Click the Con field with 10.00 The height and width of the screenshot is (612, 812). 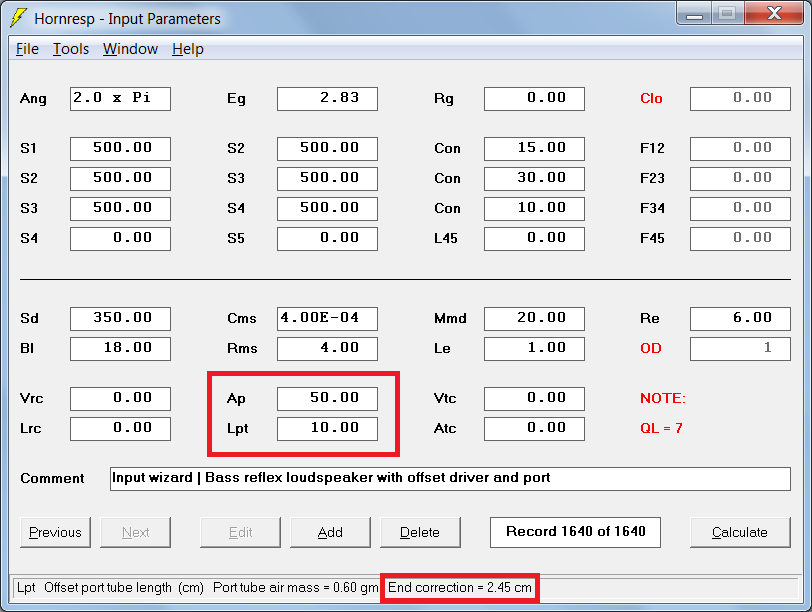[x=534, y=209]
